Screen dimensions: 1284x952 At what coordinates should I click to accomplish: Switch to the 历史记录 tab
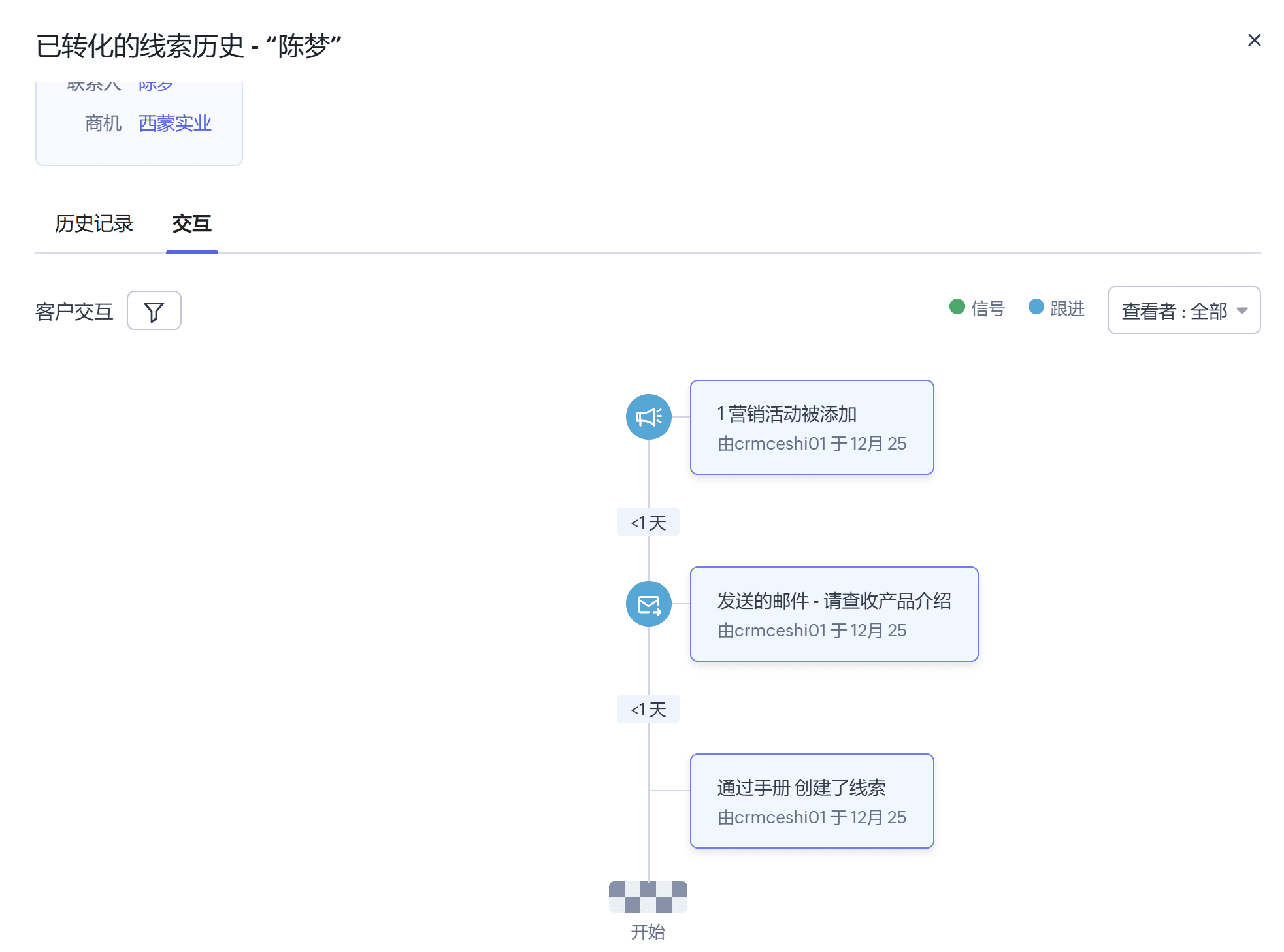(94, 223)
